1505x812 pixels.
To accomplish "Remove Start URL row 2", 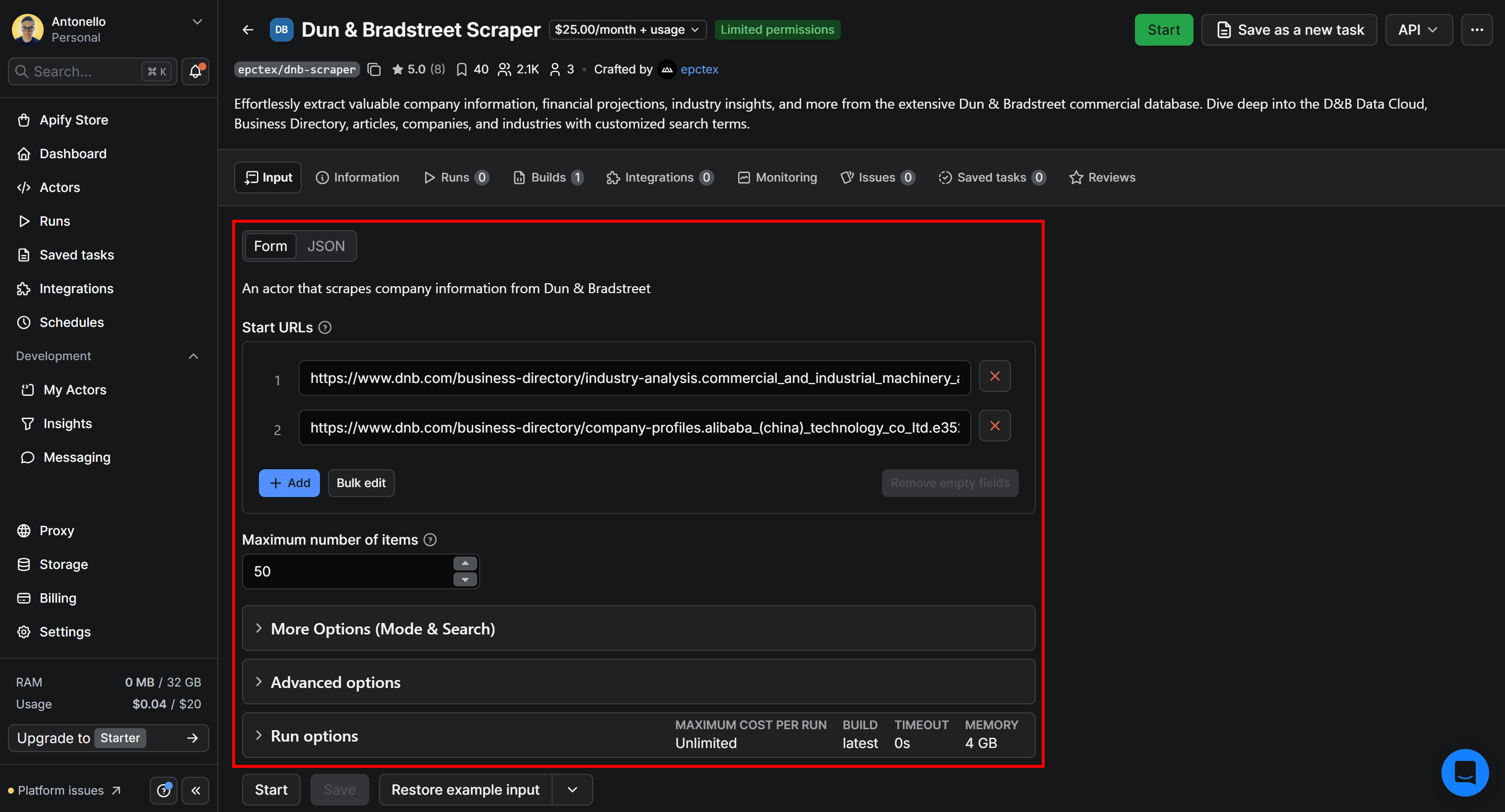I will [995, 427].
